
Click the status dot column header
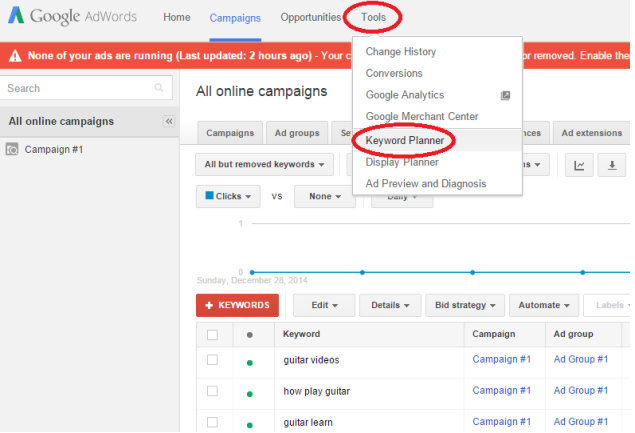[x=249, y=334]
